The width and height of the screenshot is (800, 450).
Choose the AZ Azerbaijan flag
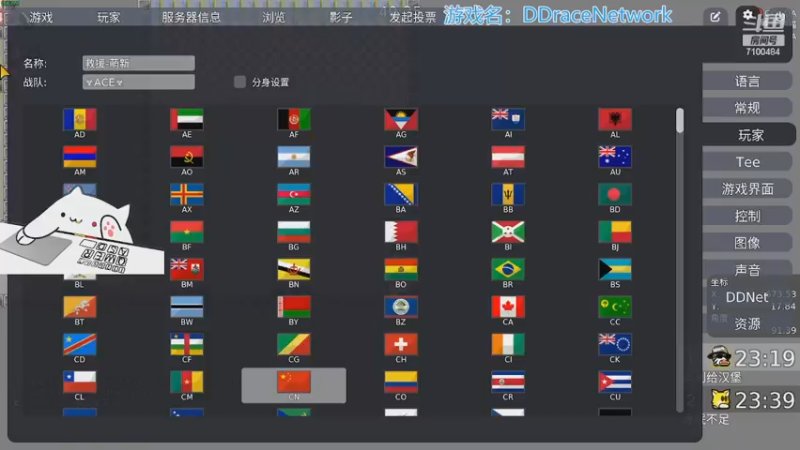294,195
